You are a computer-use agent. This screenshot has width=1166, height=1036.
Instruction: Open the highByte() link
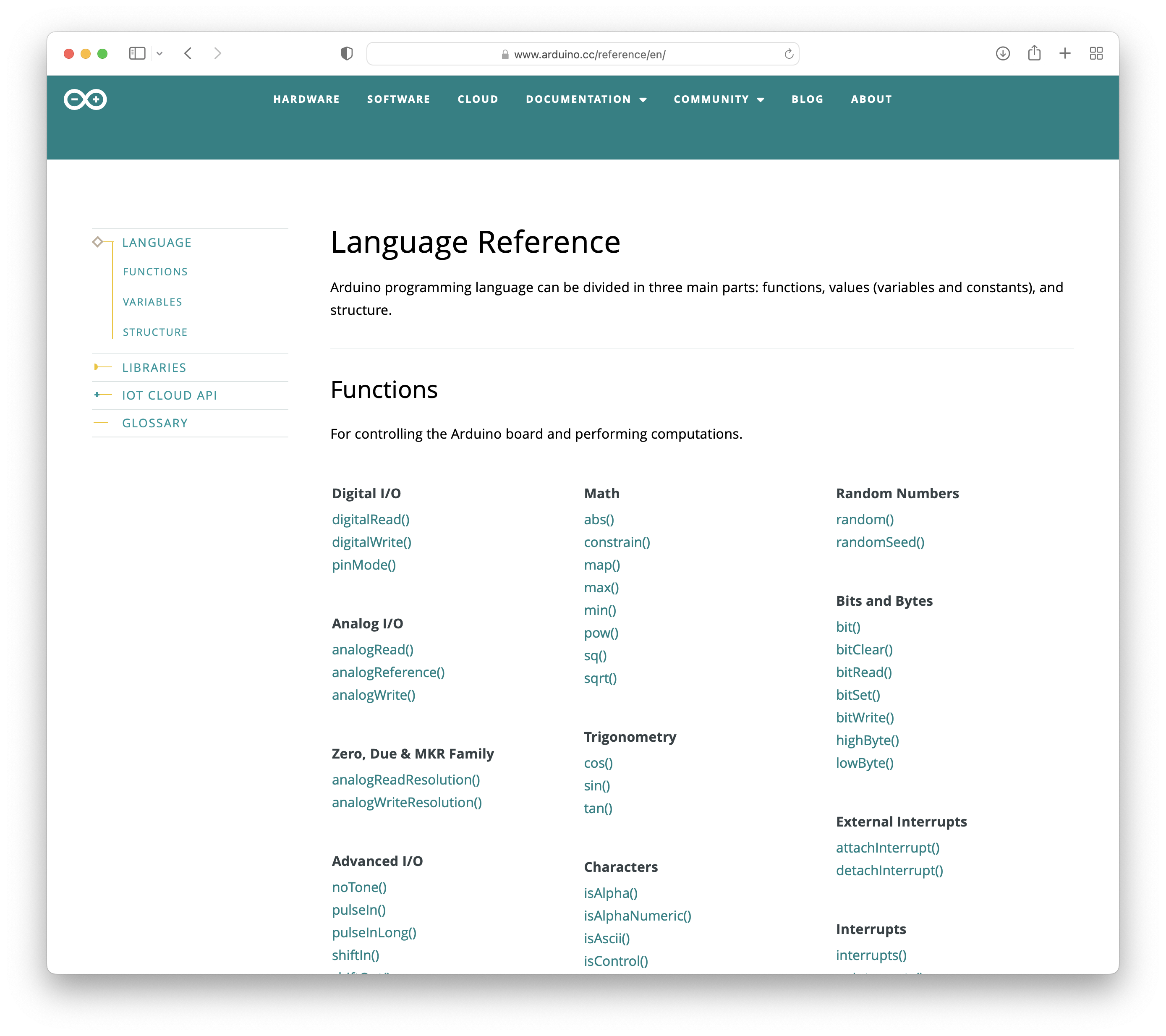pyautogui.click(x=868, y=740)
